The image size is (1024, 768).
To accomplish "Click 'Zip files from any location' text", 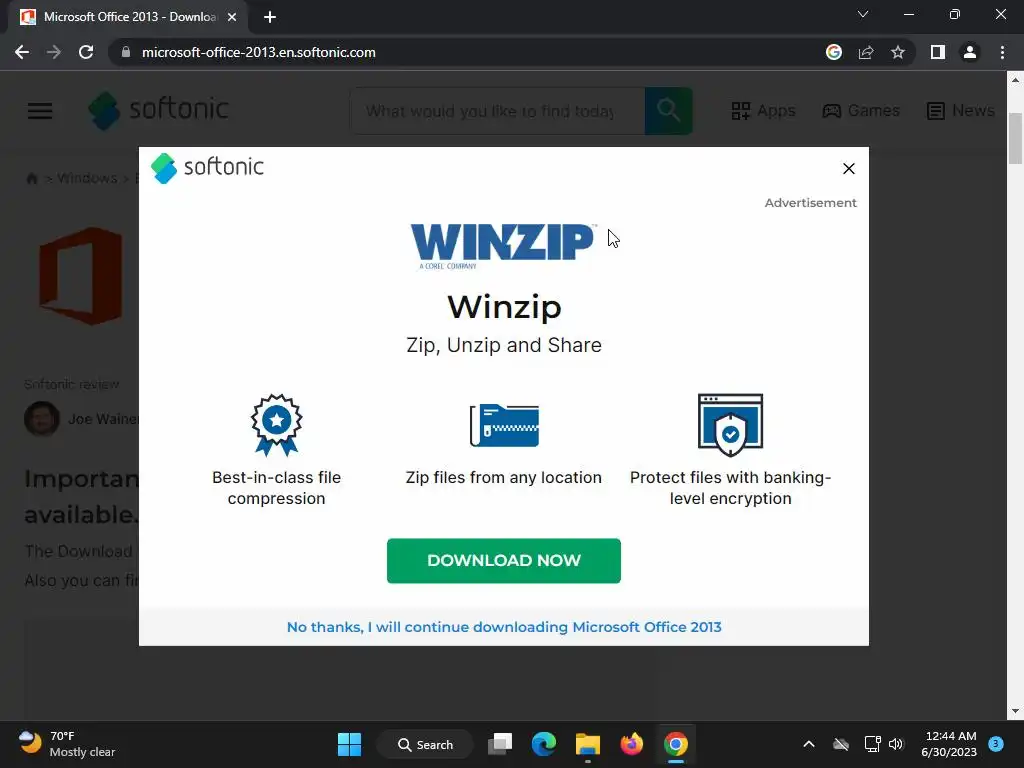I will pyautogui.click(x=504, y=477).
